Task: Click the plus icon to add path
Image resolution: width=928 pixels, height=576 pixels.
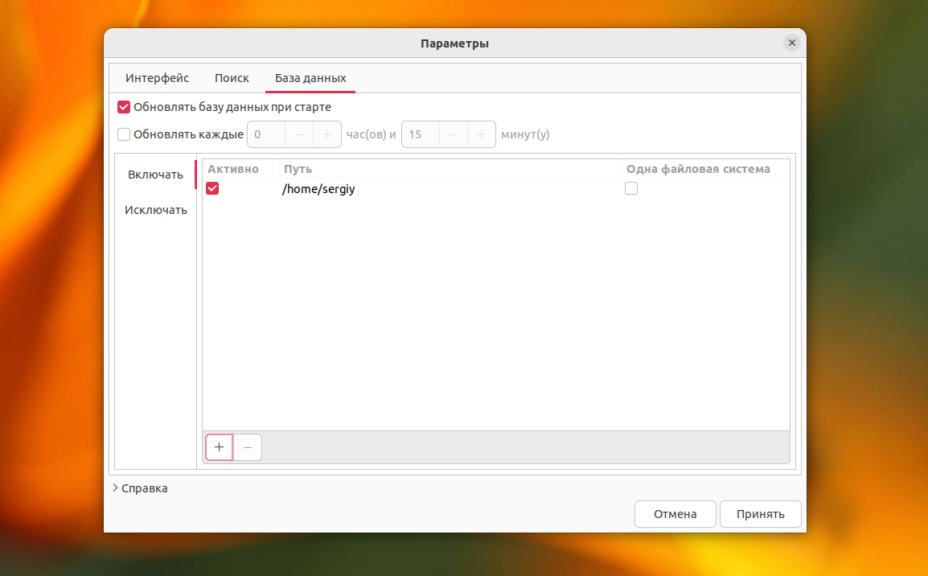Action: [219, 447]
